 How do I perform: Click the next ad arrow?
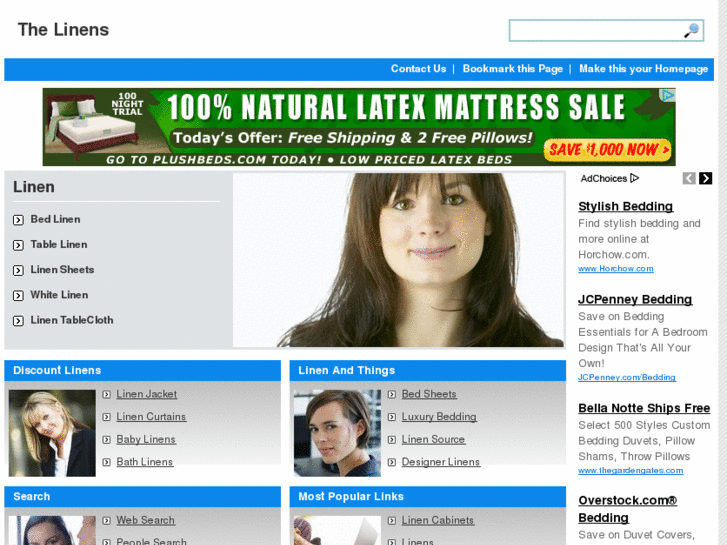(x=705, y=178)
